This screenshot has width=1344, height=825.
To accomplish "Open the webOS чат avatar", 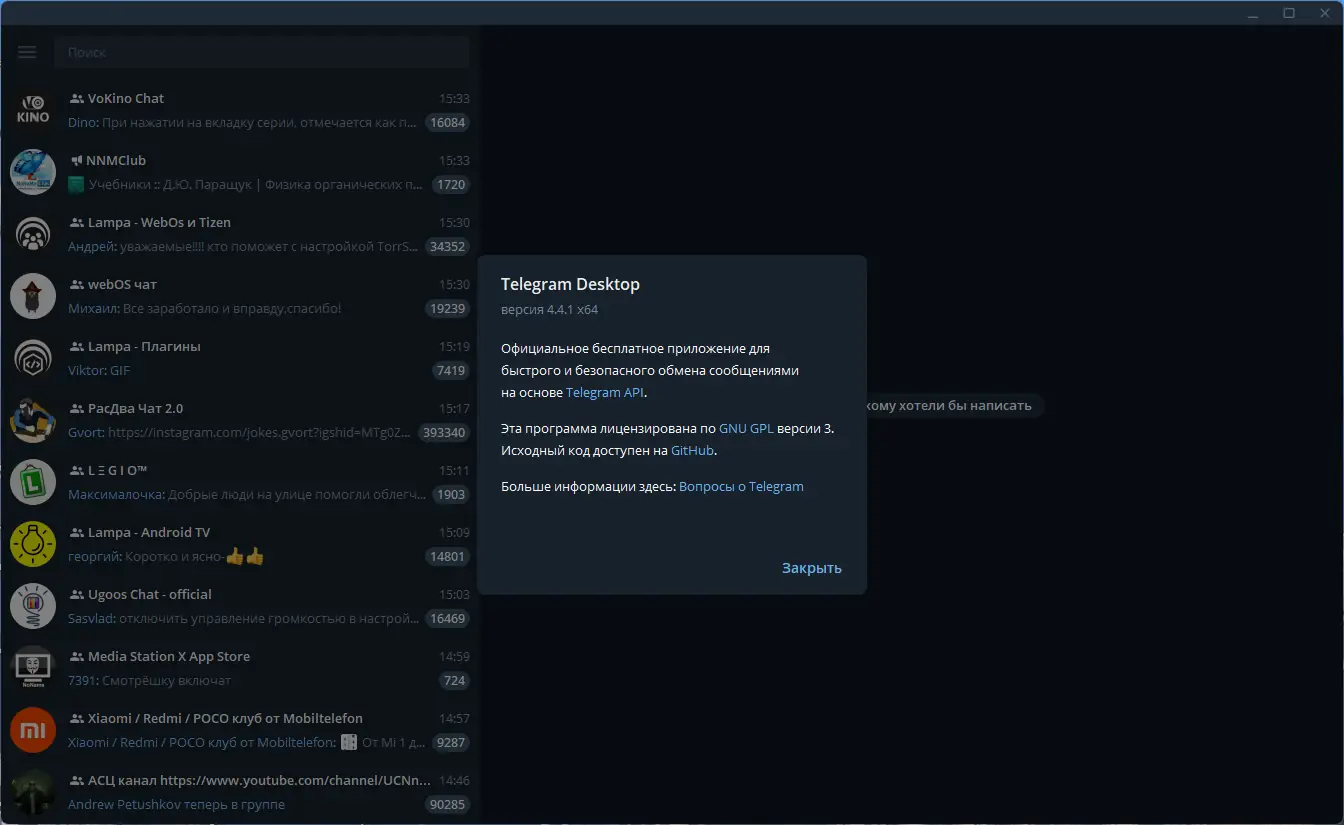I will click(33, 296).
